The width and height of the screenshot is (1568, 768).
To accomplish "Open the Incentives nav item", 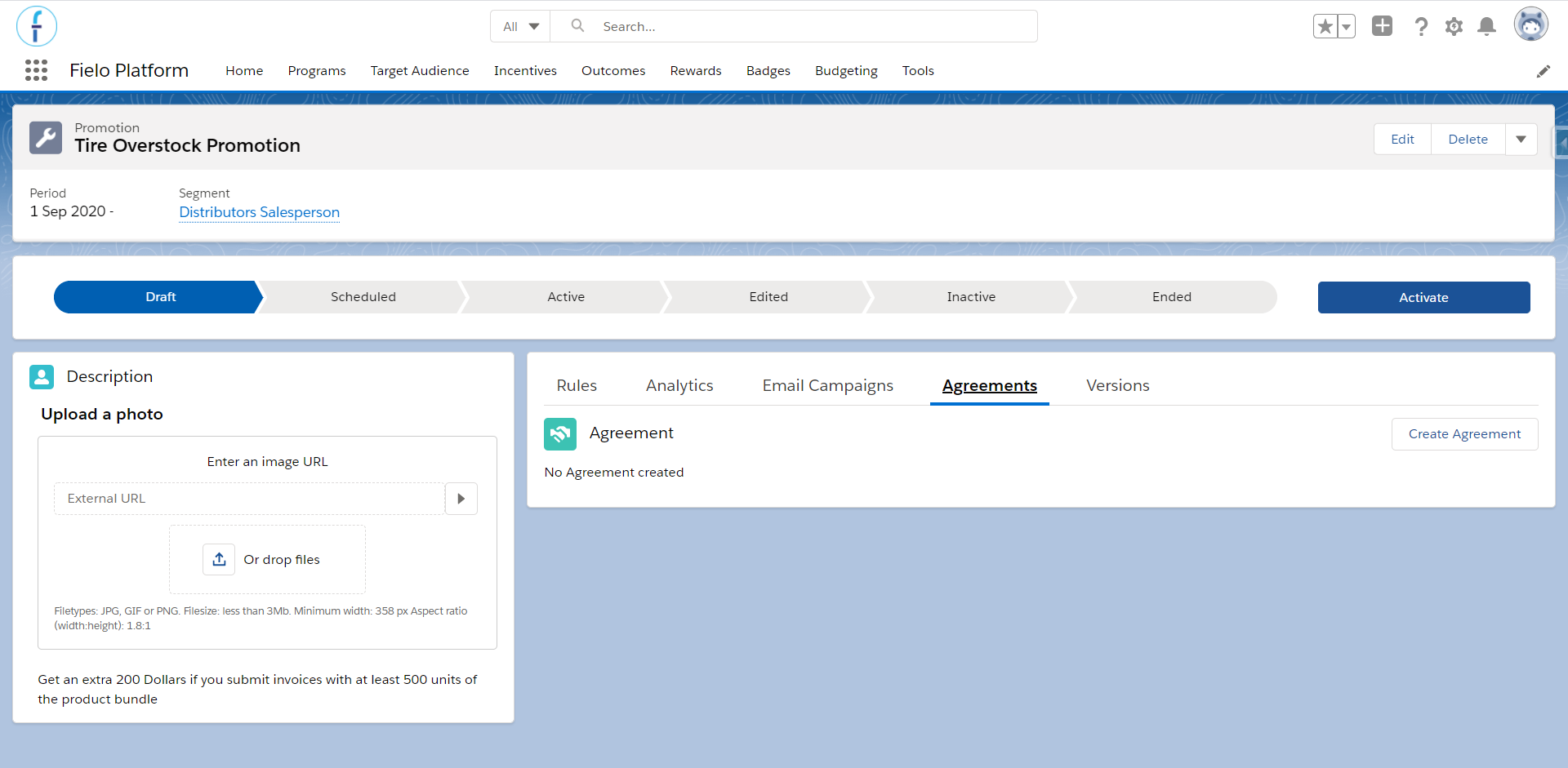I will 525,71.
